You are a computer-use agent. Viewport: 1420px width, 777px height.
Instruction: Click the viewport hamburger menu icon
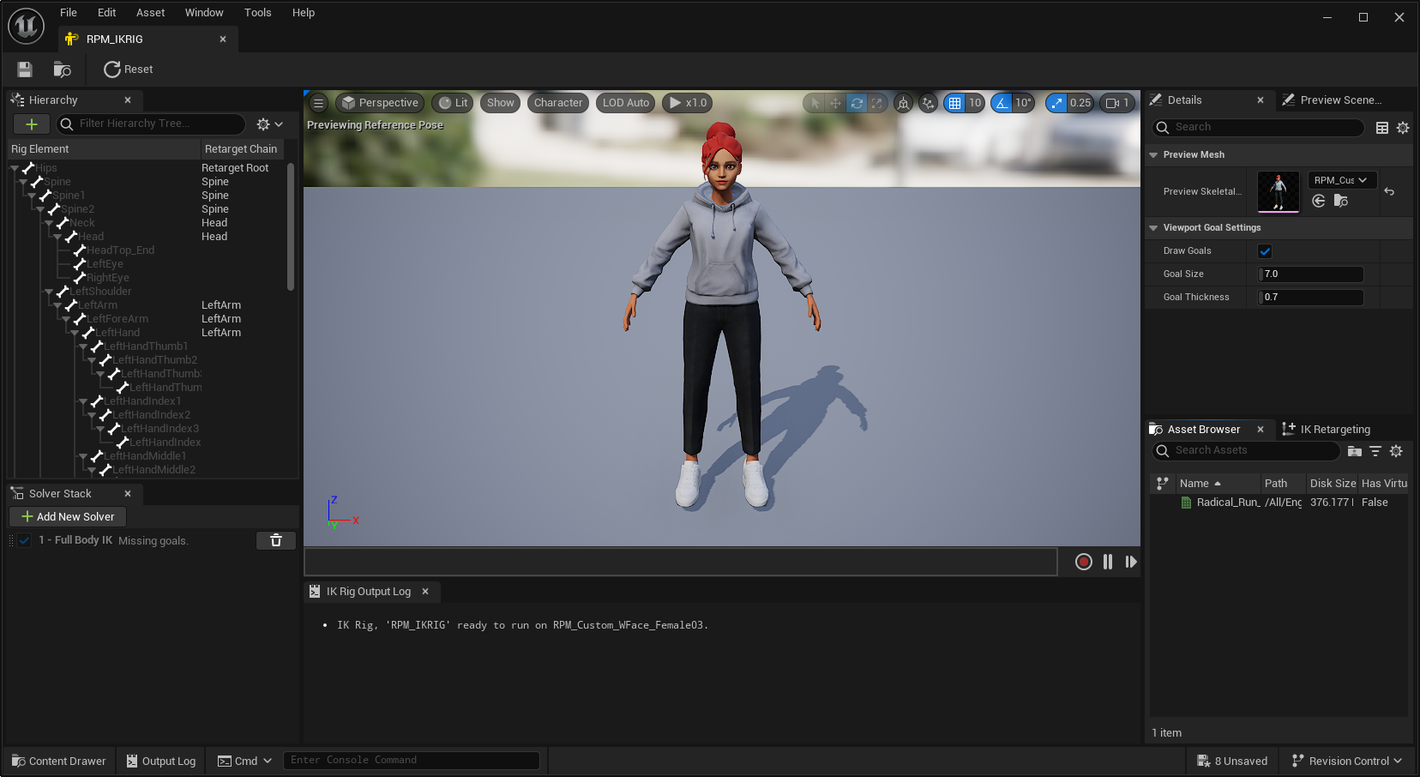(318, 102)
